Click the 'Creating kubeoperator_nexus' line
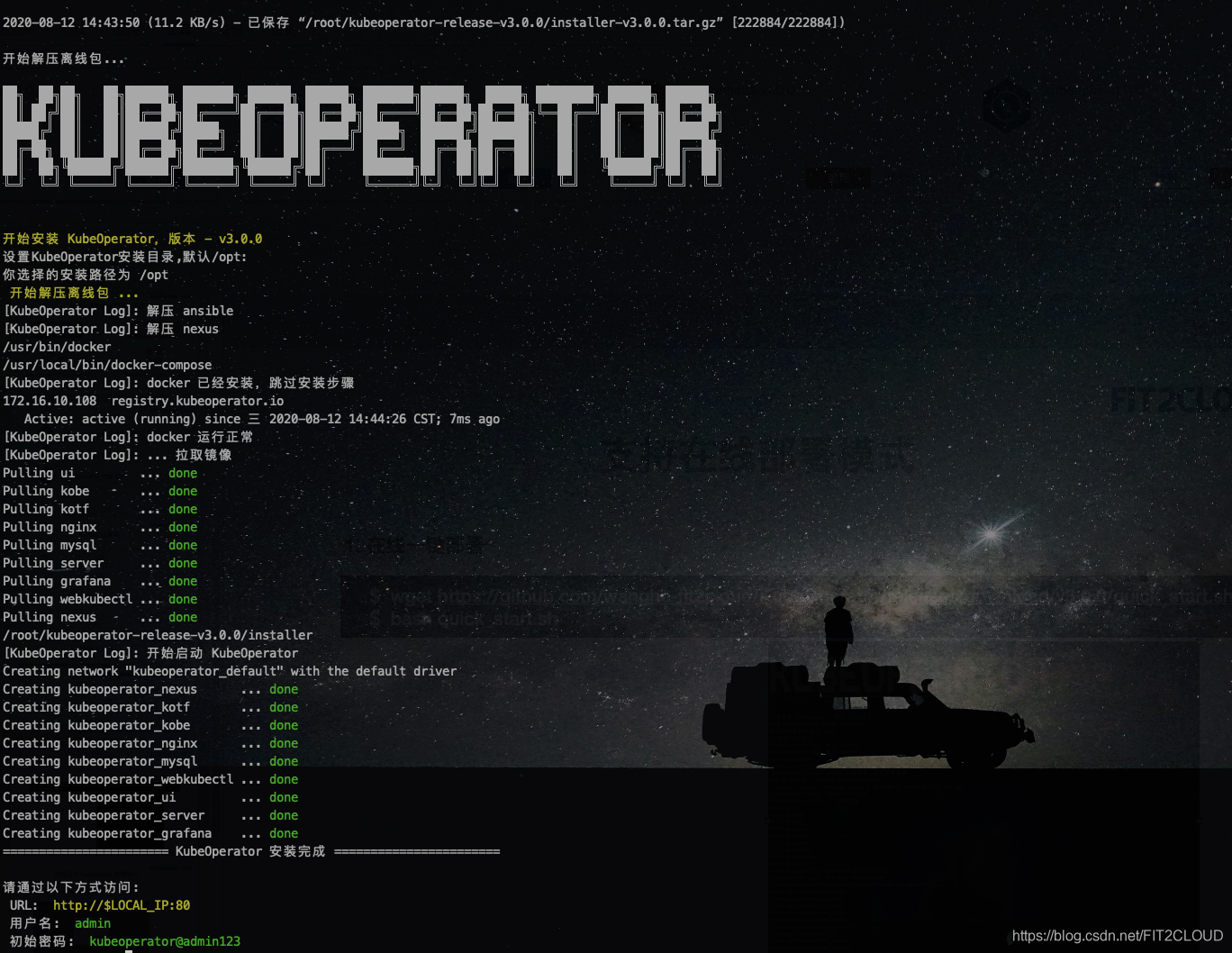 click(150, 689)
